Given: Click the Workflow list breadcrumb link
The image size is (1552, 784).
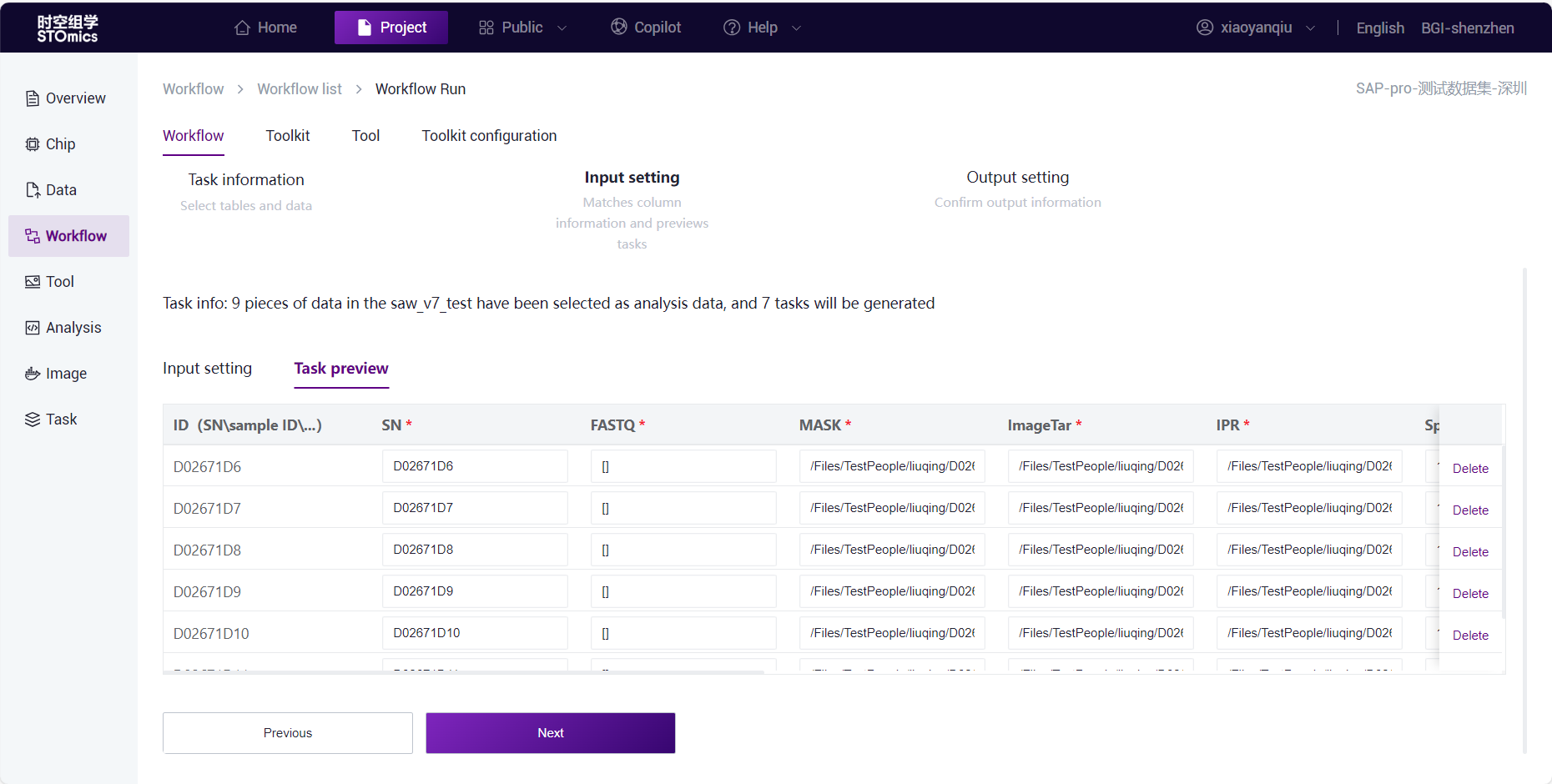Looking at the screenshot, I should click(x=300, y=89).
